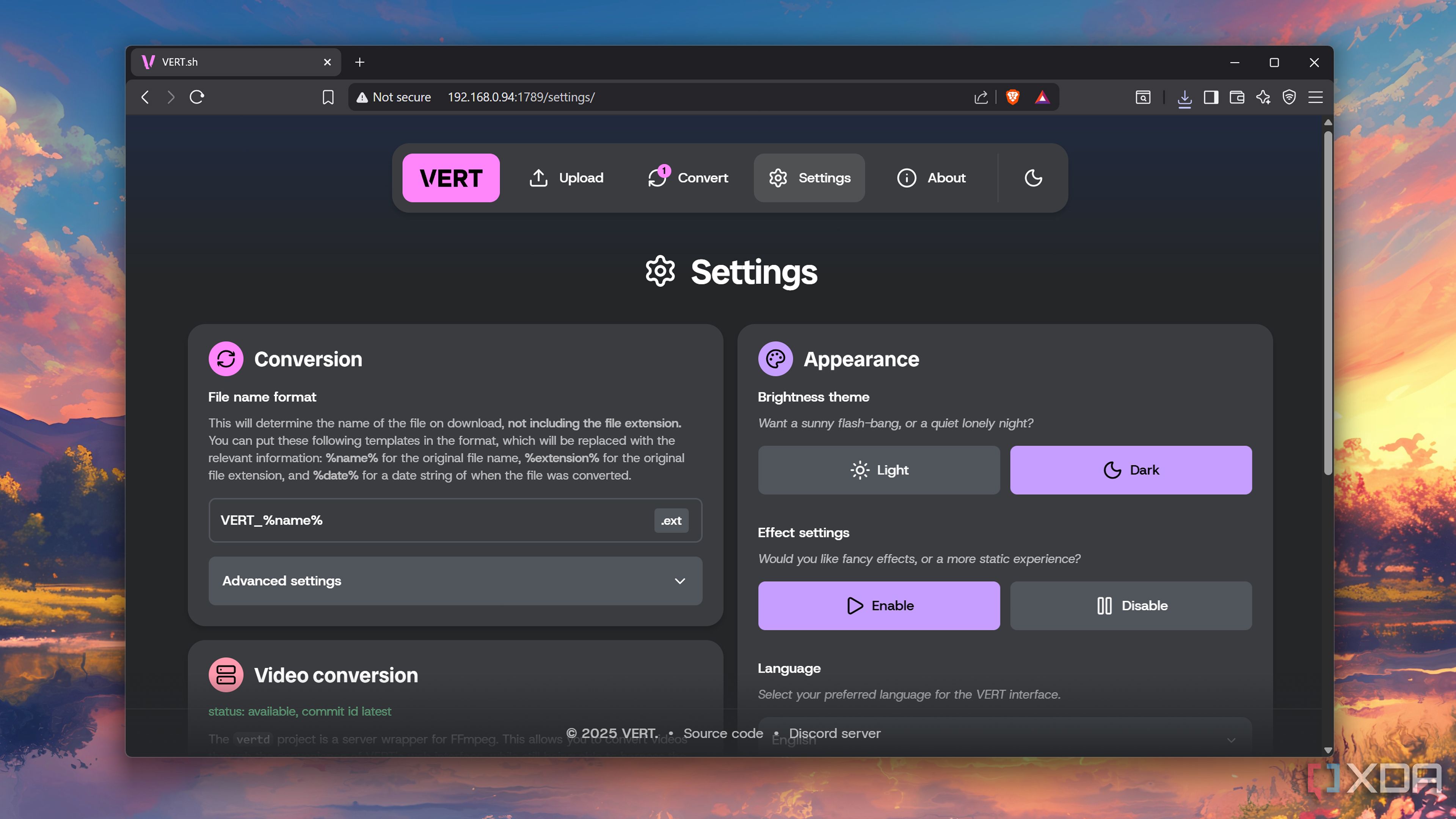Select the Settings nav item
The width and height of the screenshot is (1456, 819).
pyautogui.click(x=809, y=178)
